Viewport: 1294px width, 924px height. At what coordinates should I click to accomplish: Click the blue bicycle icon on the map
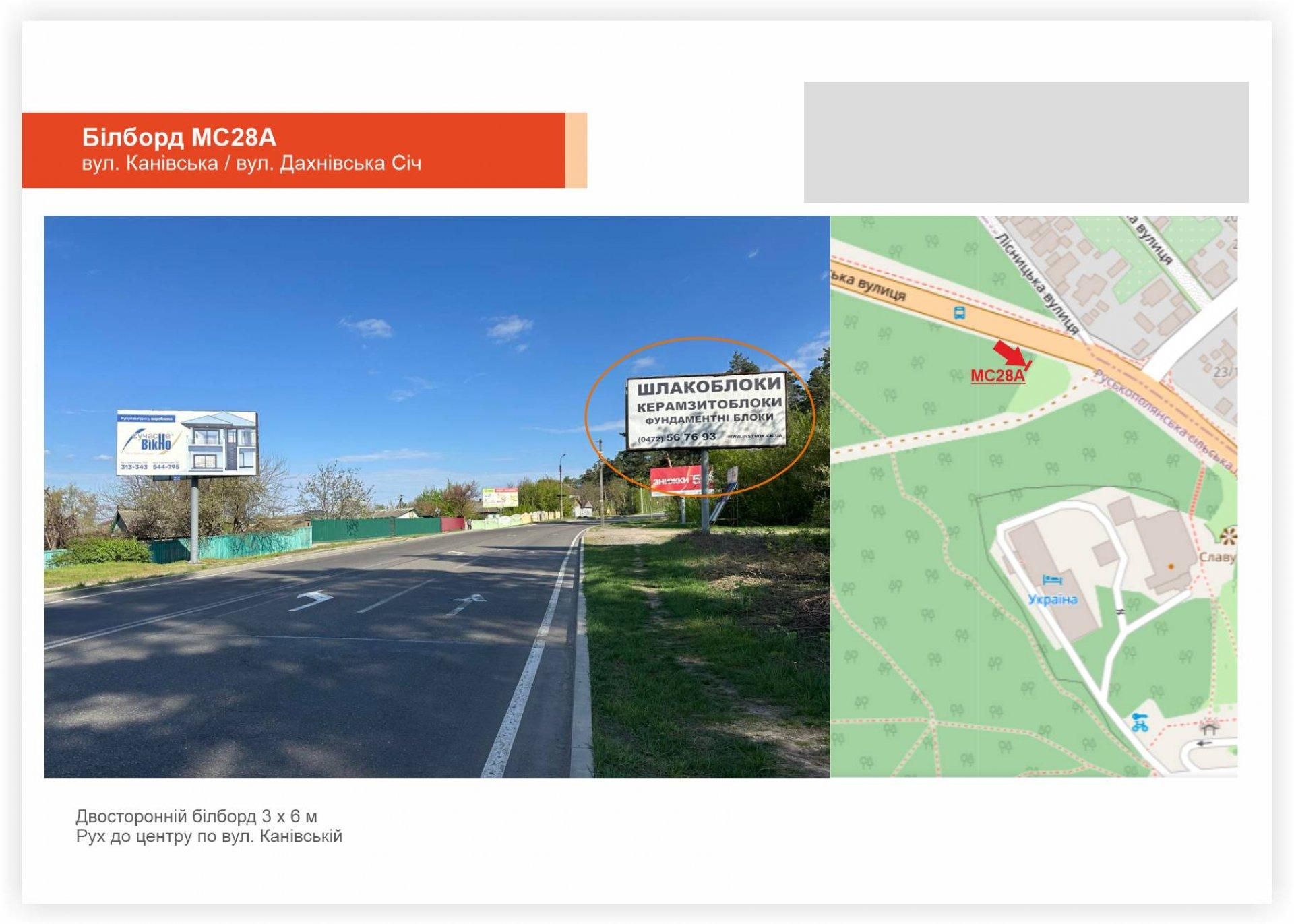1140,723
